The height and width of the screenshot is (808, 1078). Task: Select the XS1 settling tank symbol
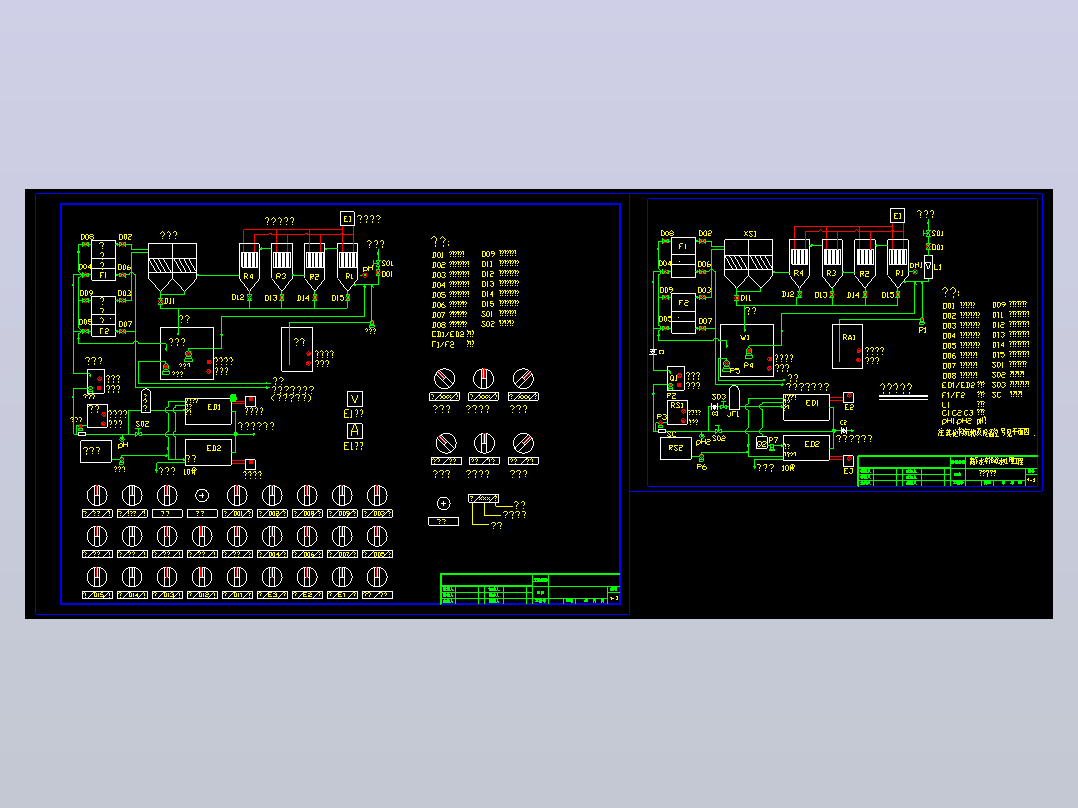(748, 264)
